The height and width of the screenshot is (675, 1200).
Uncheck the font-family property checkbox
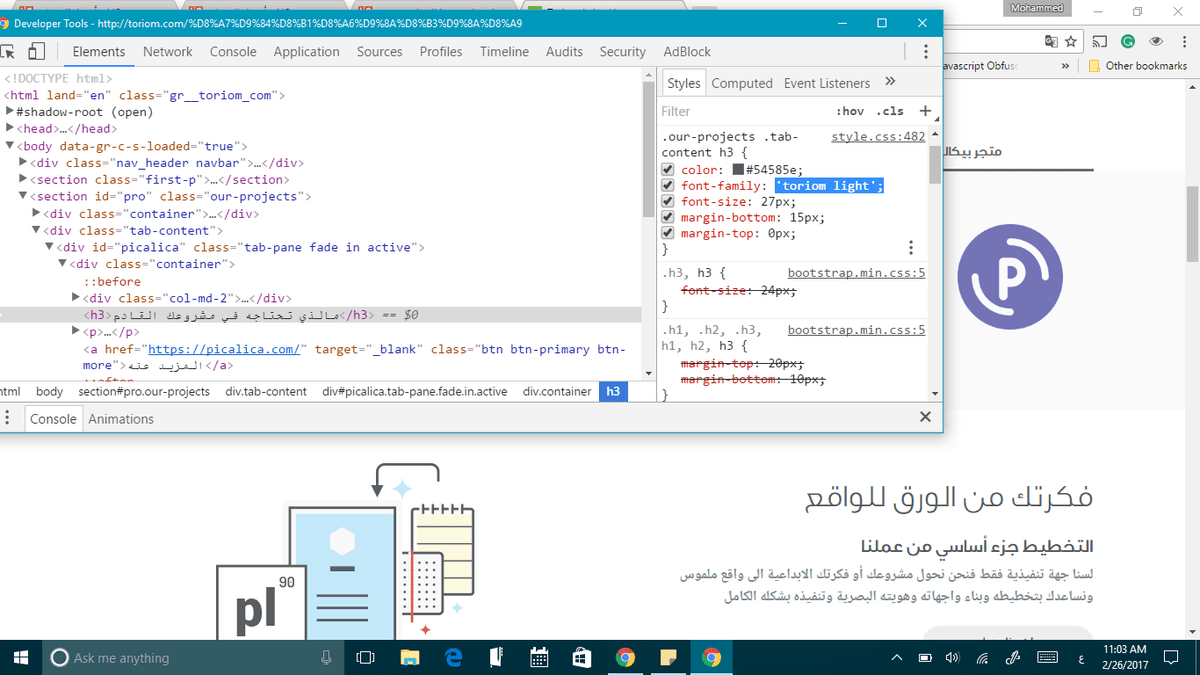pyautogui.click(x=668, y=186)
